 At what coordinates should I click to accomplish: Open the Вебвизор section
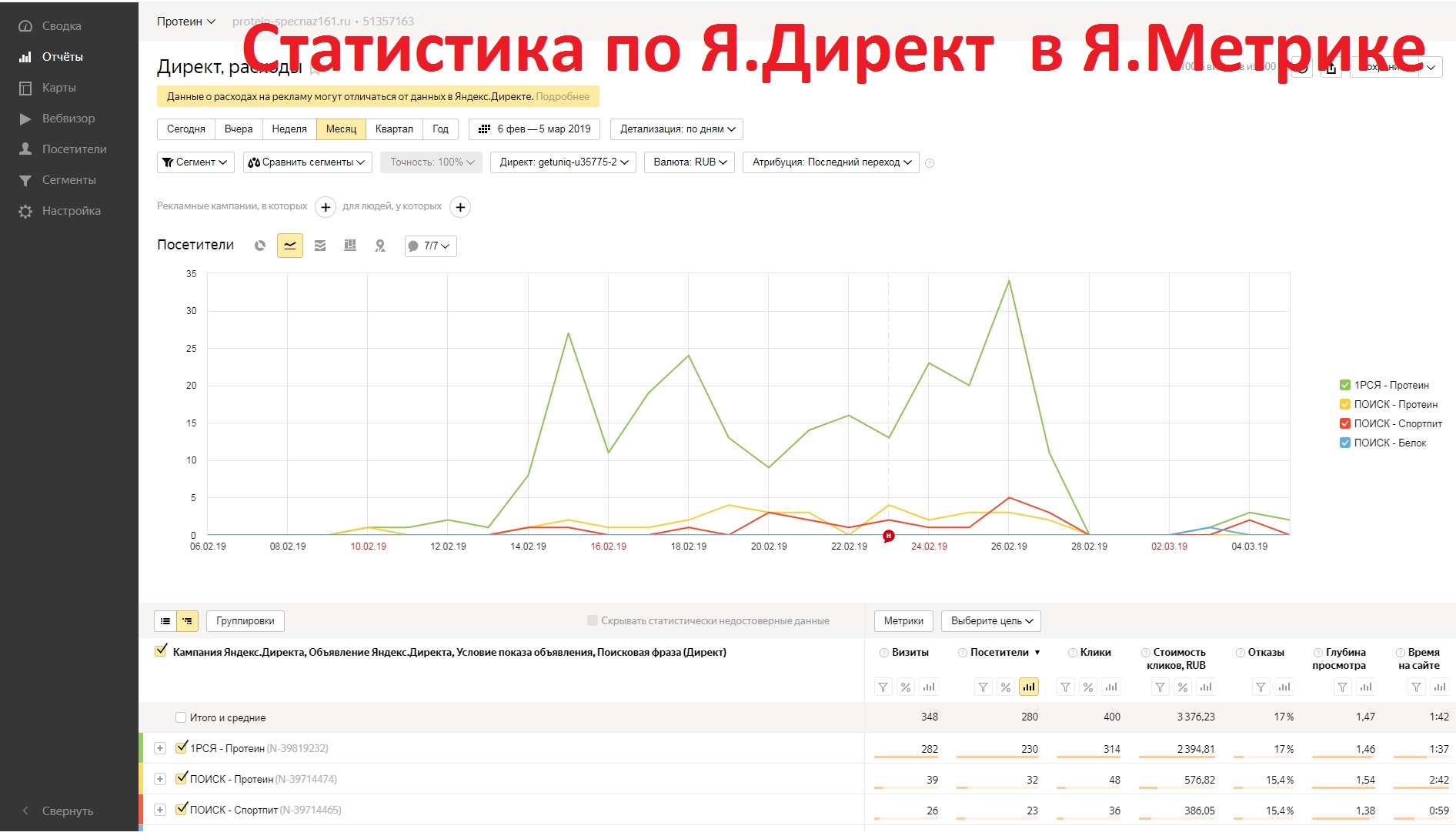pyautogui.click(x=69, y=118)
